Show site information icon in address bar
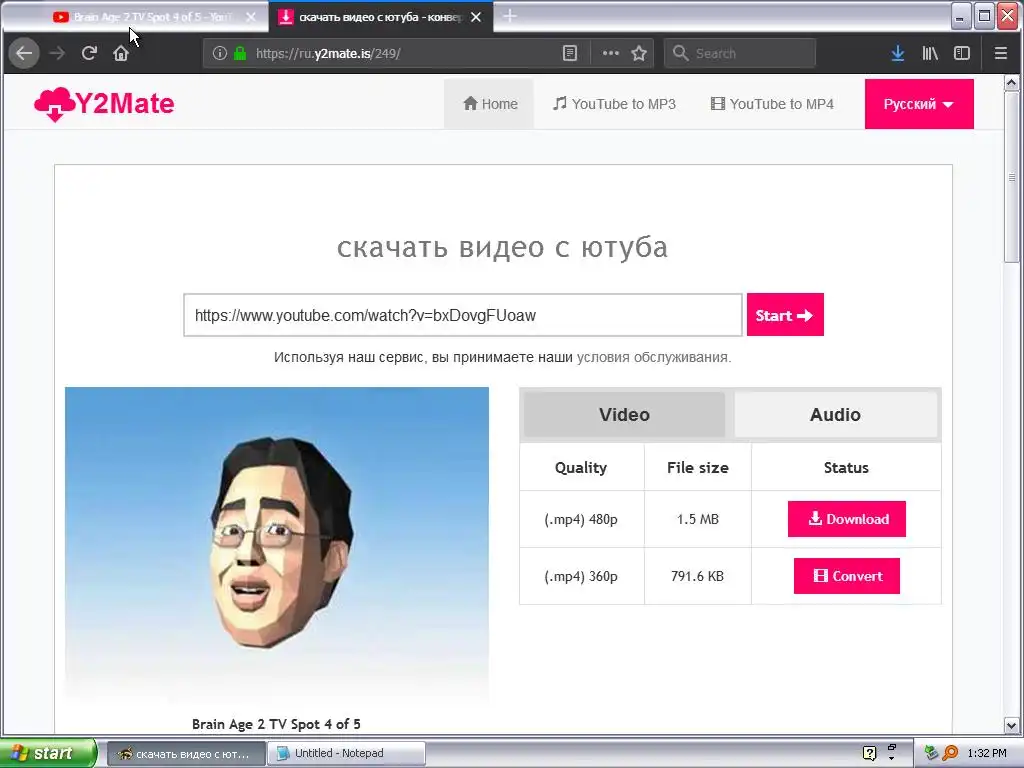The height and width of the screenshot is (768, 1024). click(x=220, y=54)
